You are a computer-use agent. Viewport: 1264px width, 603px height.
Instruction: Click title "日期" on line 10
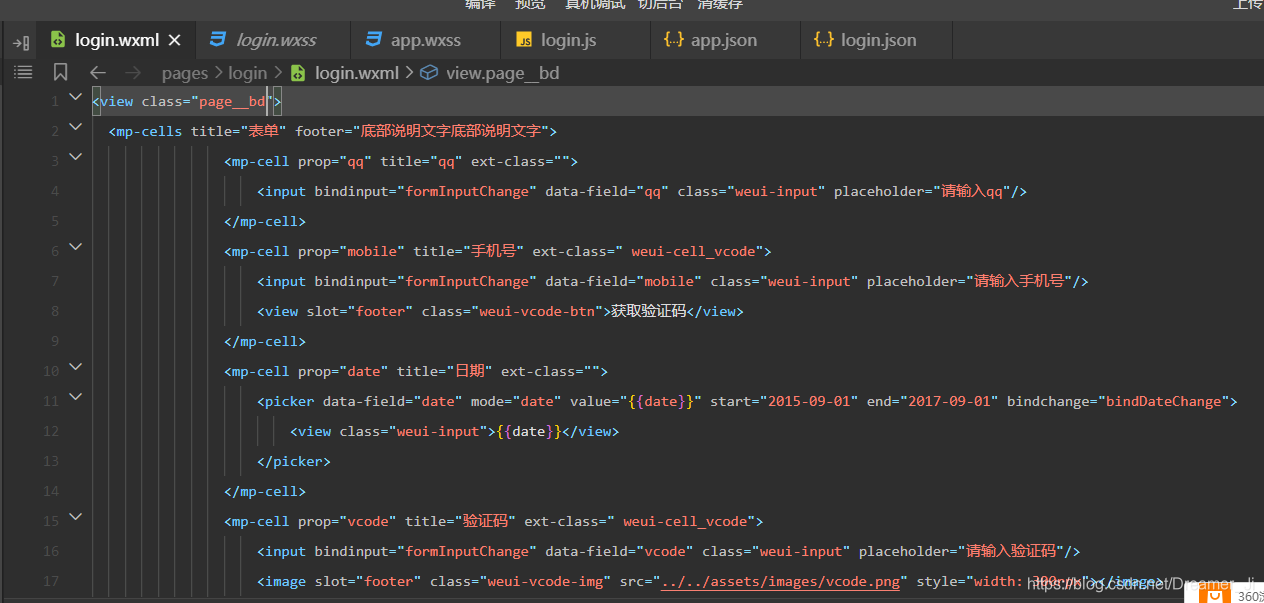tap(470, 371)
